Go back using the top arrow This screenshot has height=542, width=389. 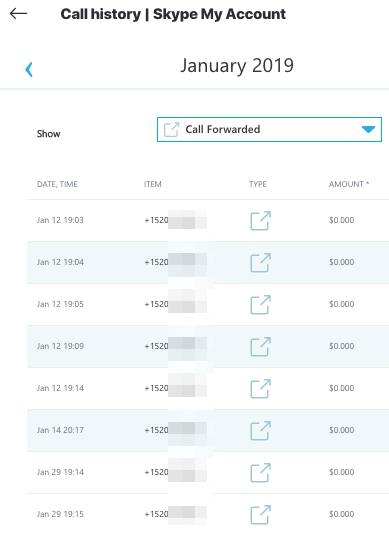pyautogui.click(x=18, y=14)
